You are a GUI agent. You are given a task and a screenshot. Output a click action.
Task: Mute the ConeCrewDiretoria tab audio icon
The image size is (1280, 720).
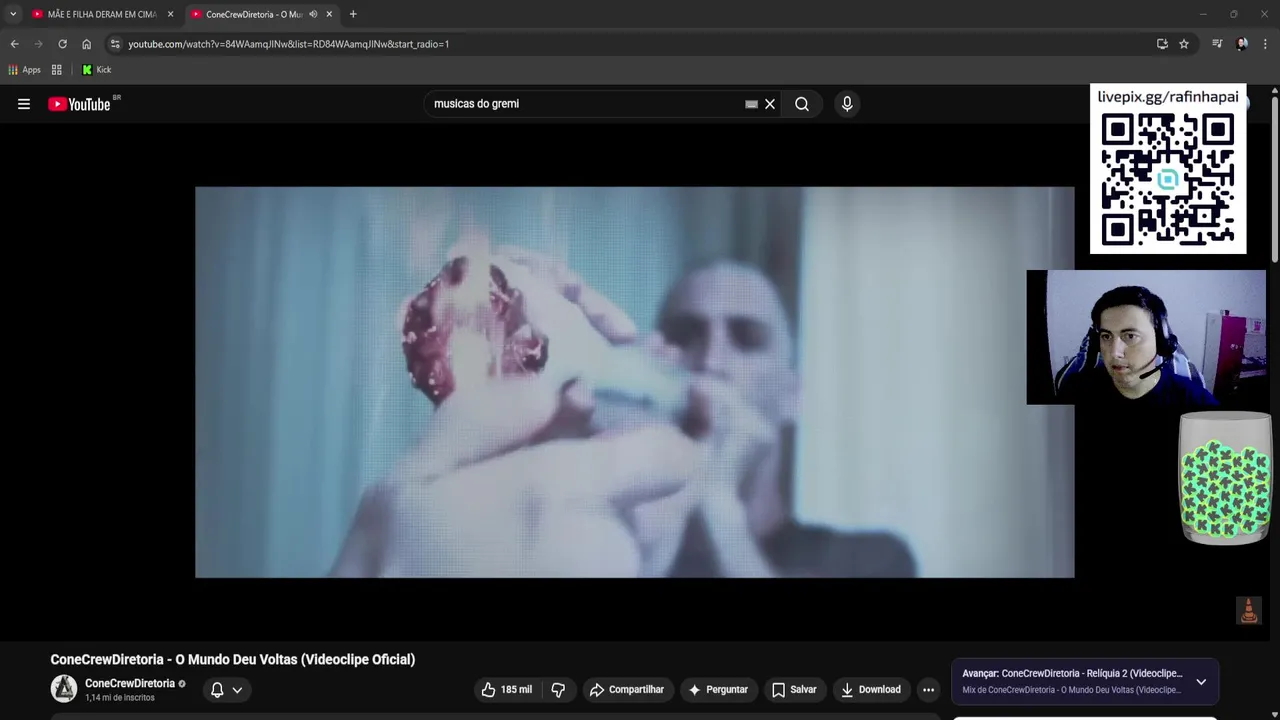pyautogui.click(x=313, y=14)
